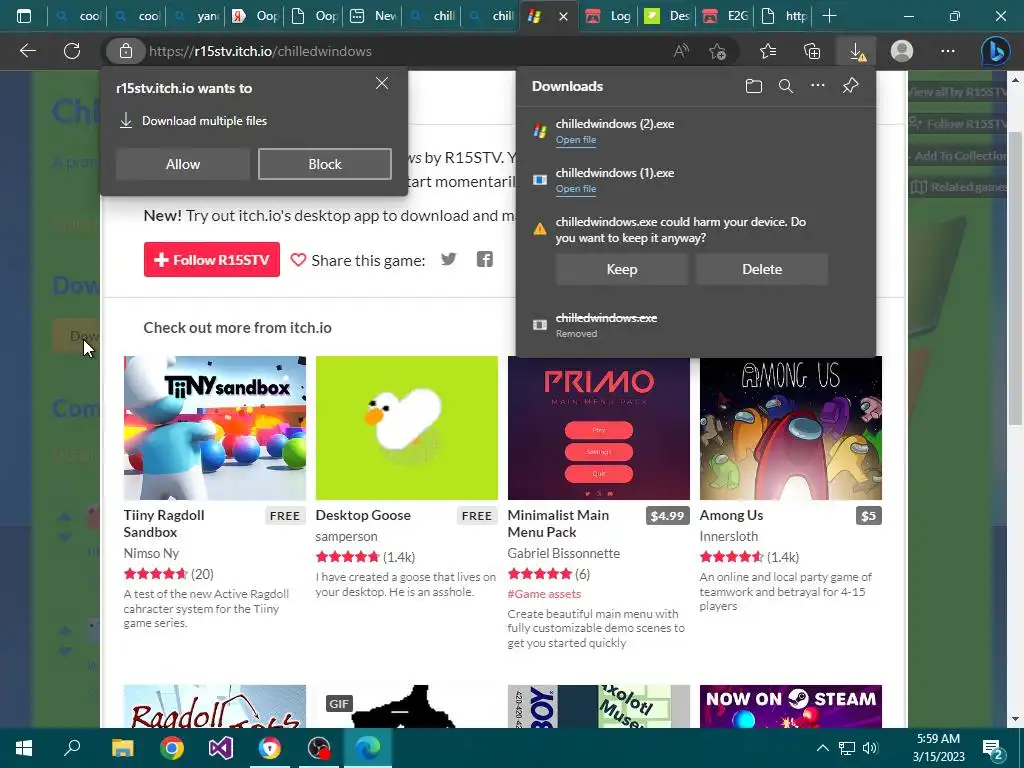
Task: Block downloading multiple files
Action: tap(325, 164)
